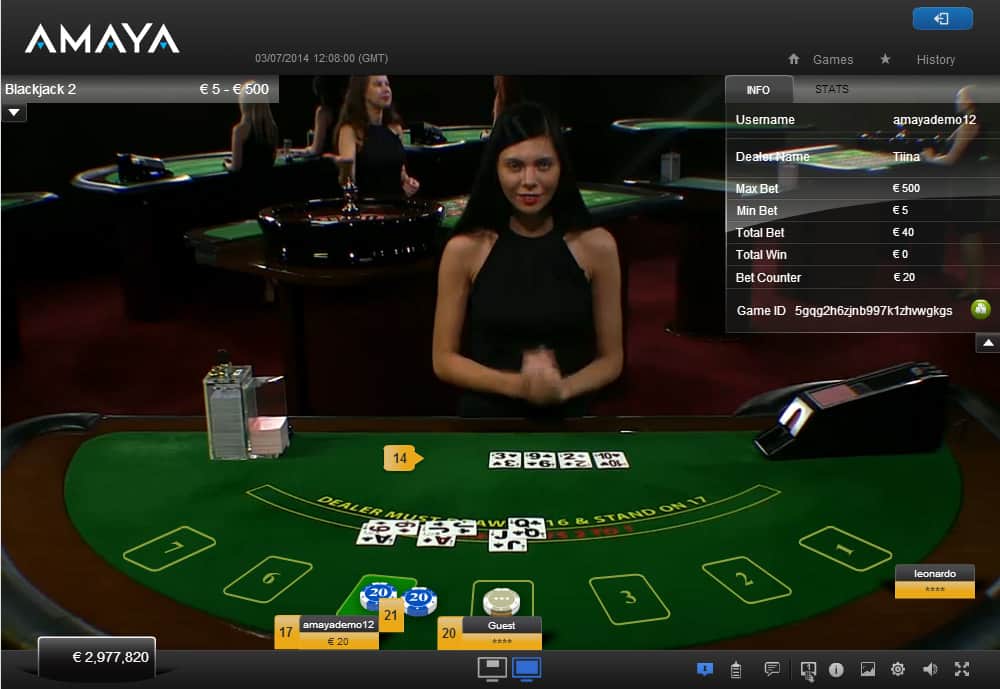Open the Games lobby link
Viewport: 1000px width, 689px height.
pos(832,59)
